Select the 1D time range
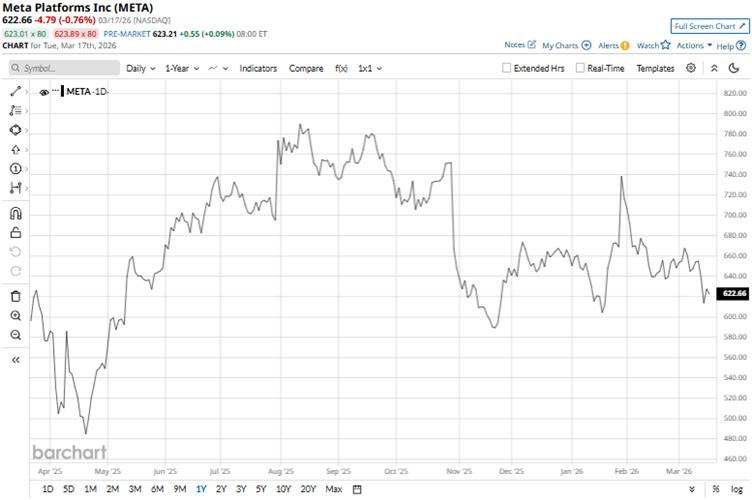Viewport: 752px width, 500px height. 47,489
